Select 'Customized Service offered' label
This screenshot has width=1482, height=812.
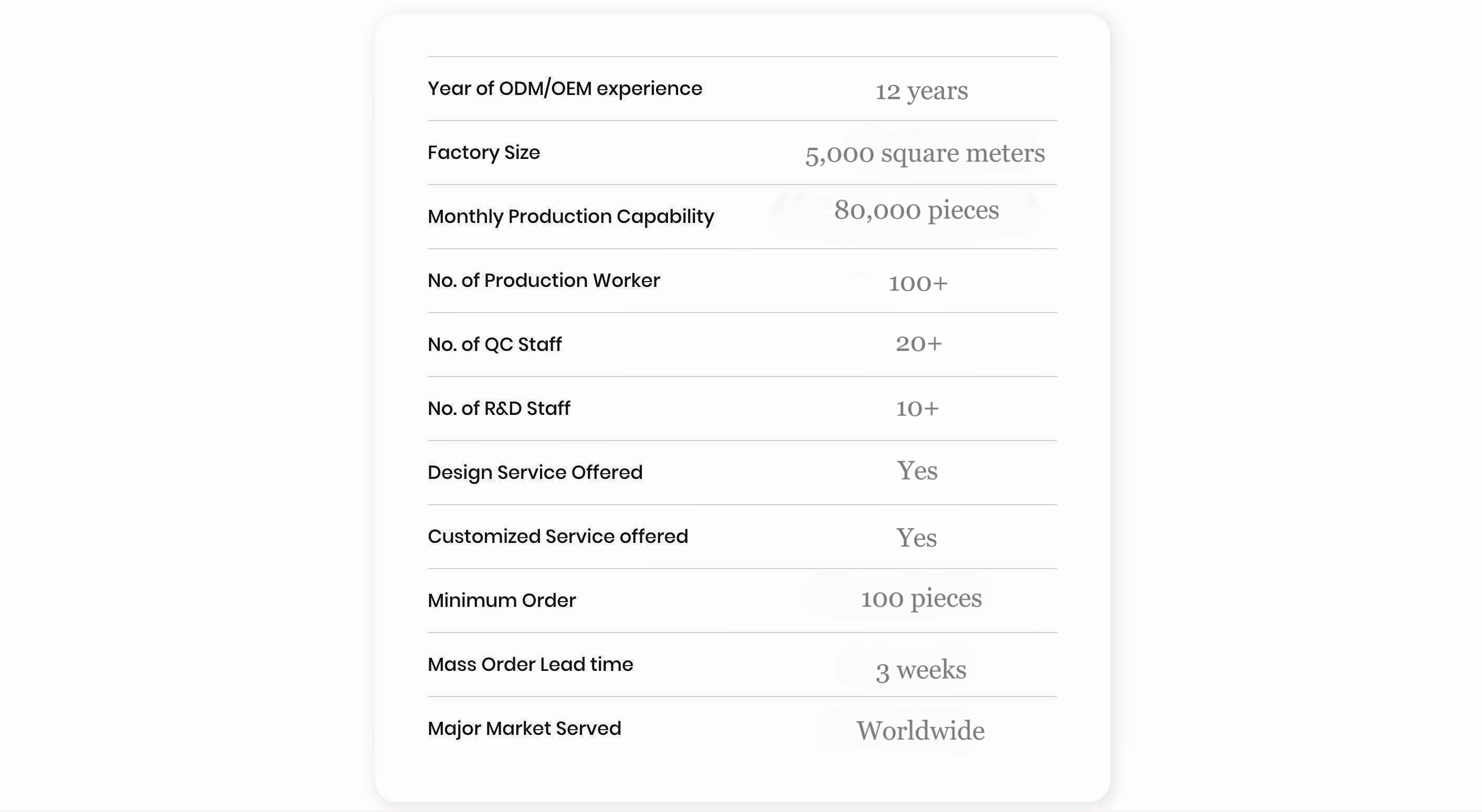pyautogui.click(x=557, y=537)
